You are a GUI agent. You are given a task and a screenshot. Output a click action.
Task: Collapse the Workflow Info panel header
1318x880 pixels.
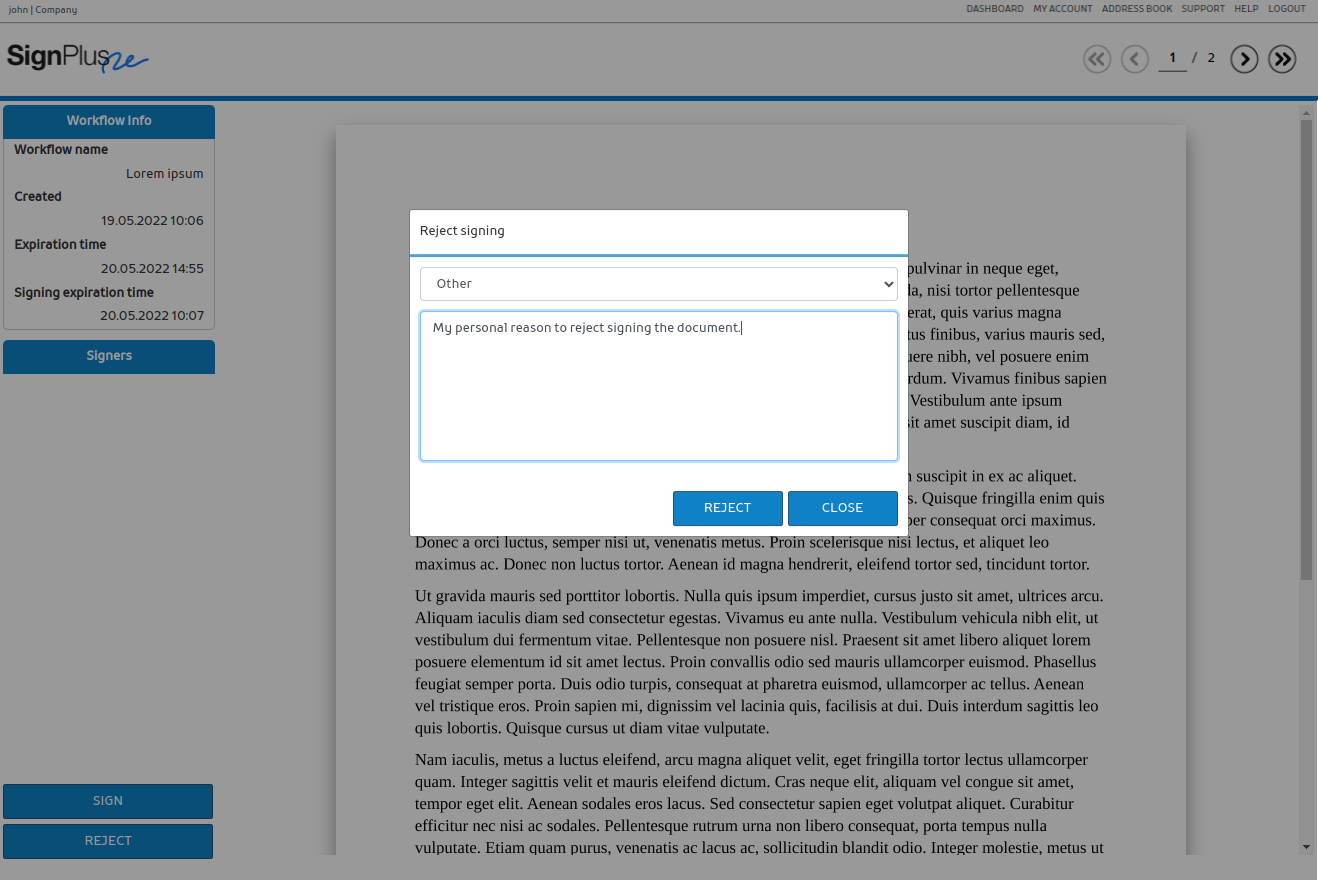(x=109, y=121)
